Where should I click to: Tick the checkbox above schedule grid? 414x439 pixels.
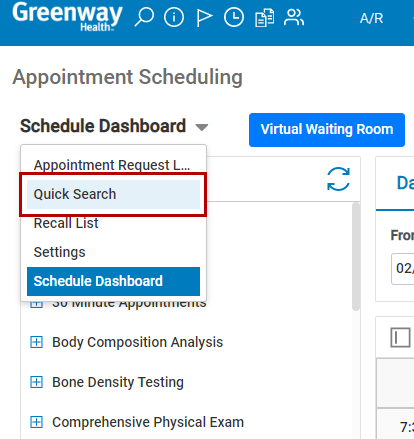click(x=400, y=337)
